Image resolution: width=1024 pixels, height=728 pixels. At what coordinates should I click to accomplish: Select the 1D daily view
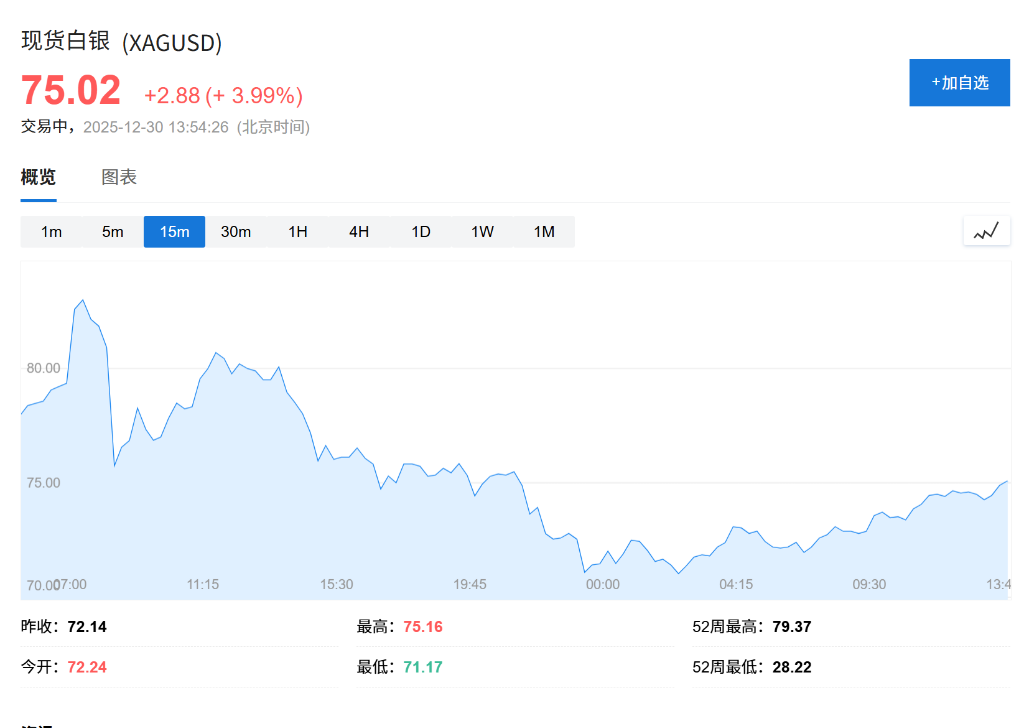(420, 231)
